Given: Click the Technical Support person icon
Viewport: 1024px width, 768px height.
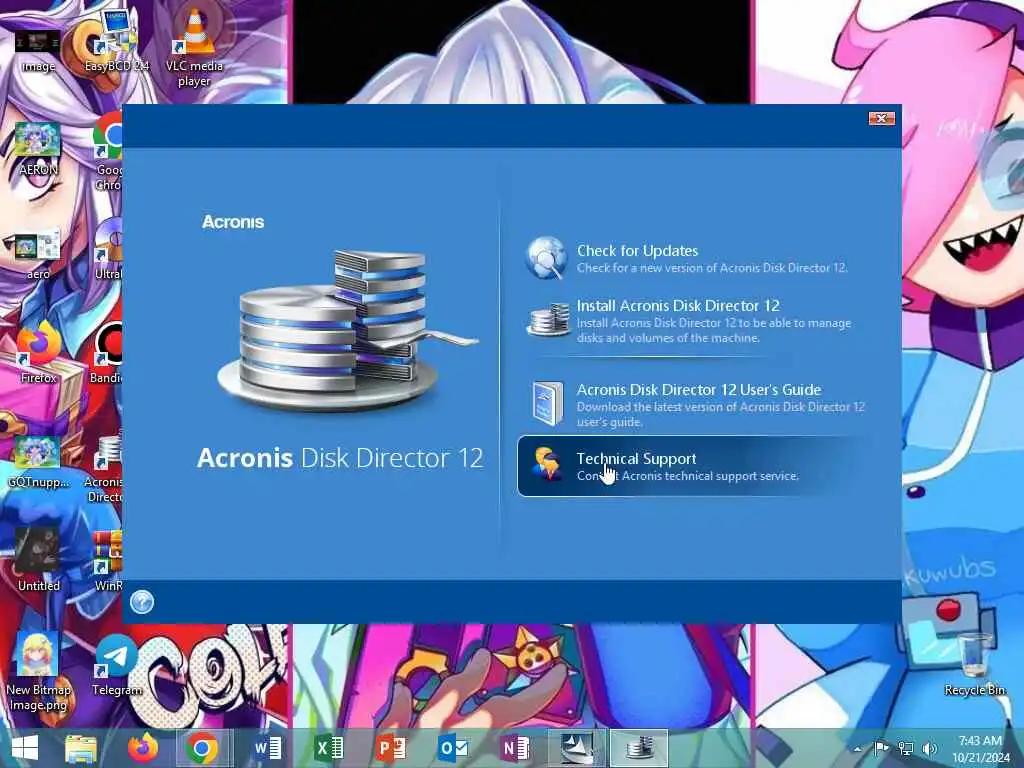Looking at the screenshot, I should 547,464.
